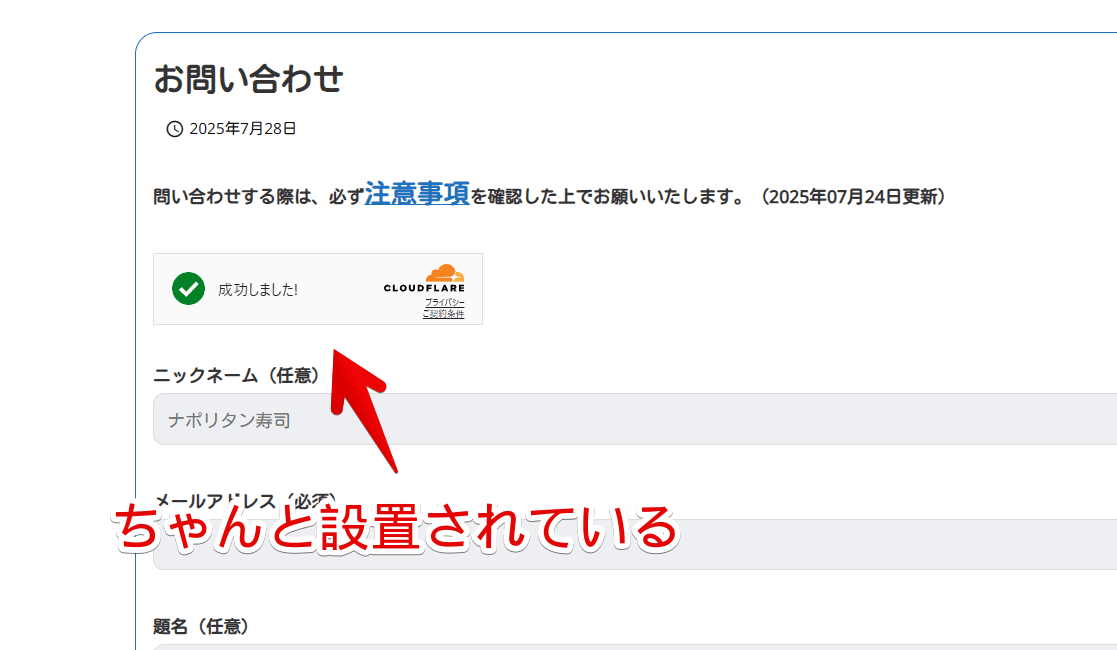Open the ご契約条件 link
1117x650 pixels.
(444, 315)
